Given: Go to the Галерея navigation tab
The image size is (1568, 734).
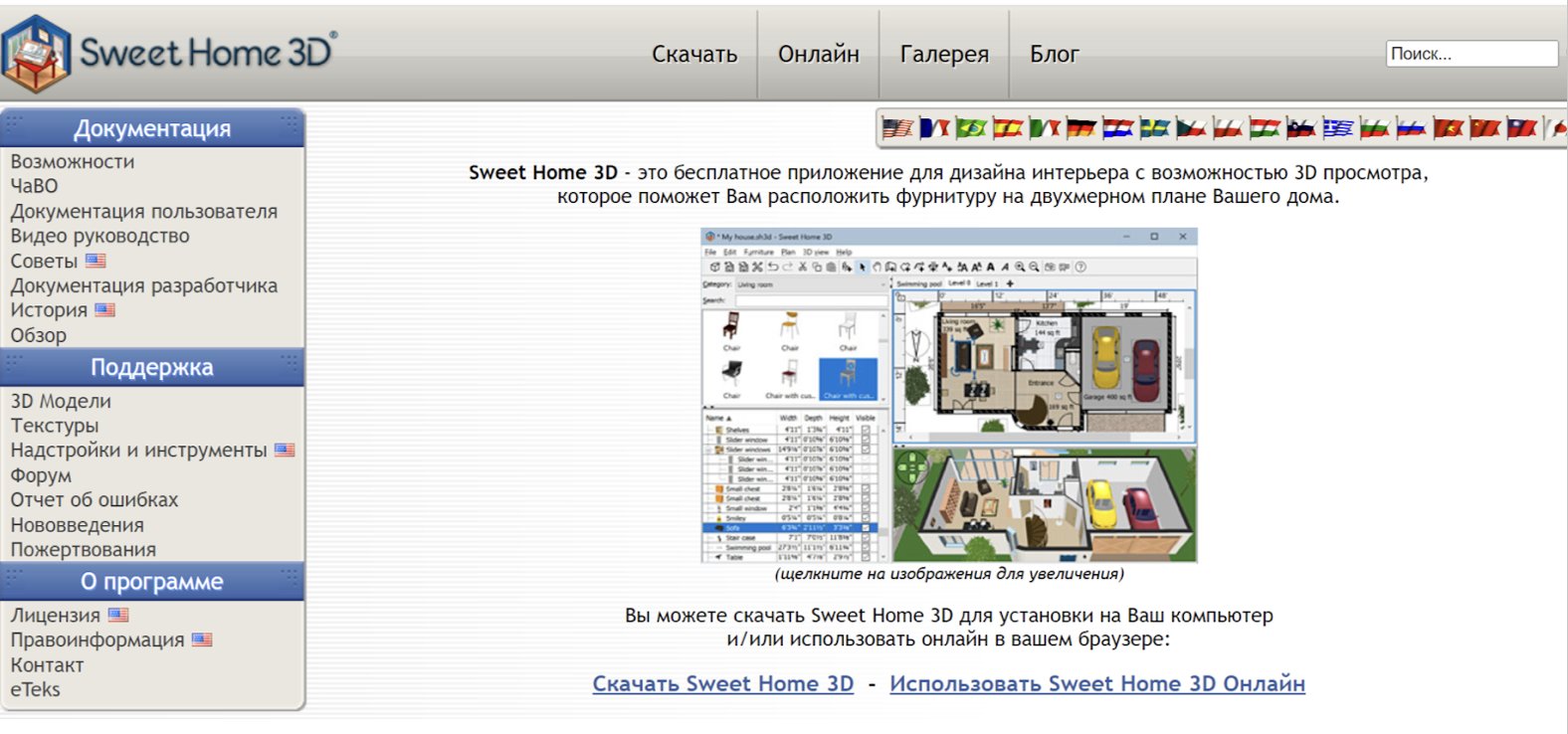Looking at the screenshot, I should pos(944,55).
